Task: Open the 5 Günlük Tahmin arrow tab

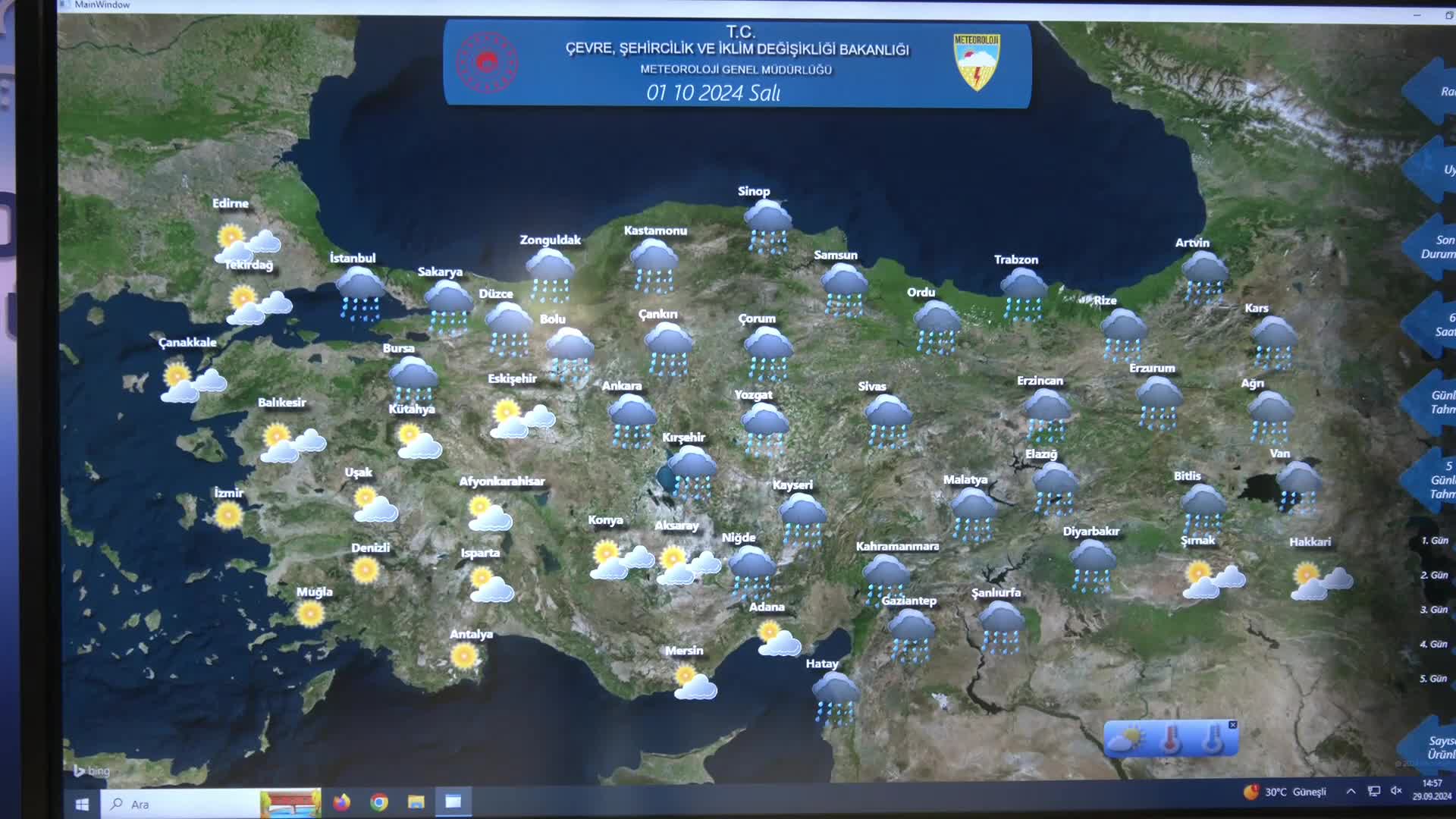Action: (x=1429, y=480)
